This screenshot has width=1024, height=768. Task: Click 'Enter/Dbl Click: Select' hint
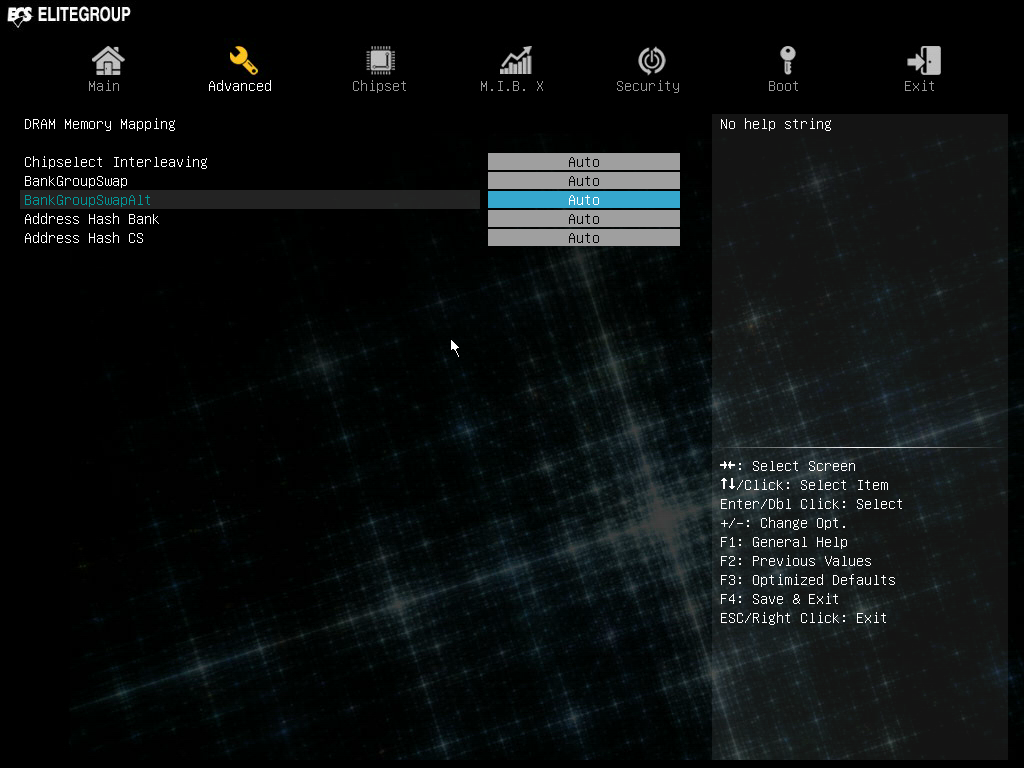[x=811, y=504]
